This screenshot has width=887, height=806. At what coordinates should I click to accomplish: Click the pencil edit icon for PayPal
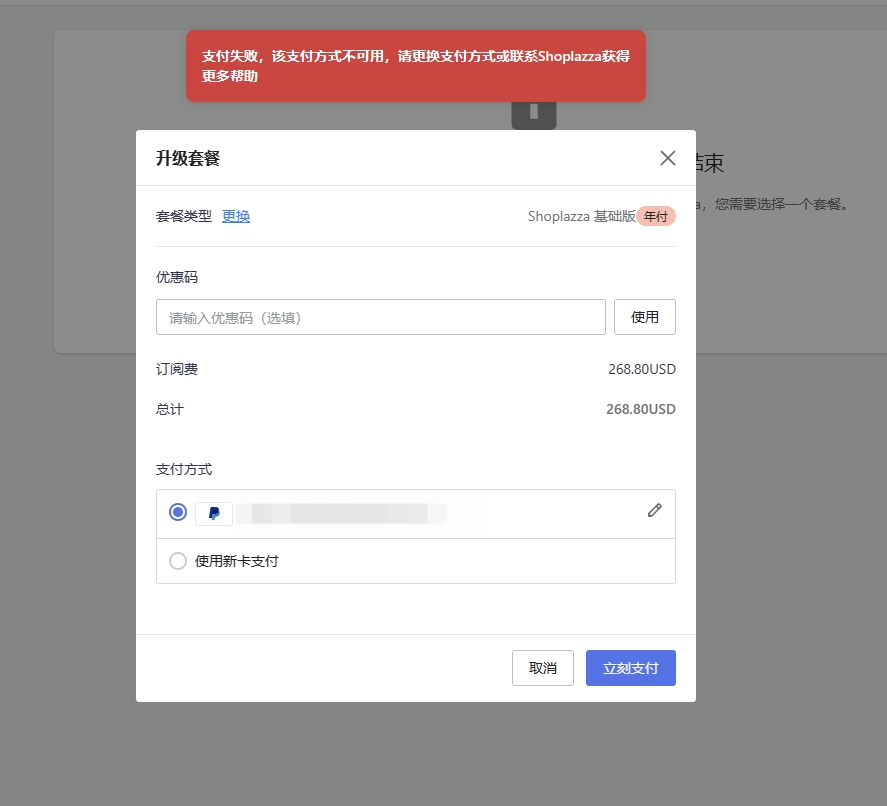coord(655,510)
